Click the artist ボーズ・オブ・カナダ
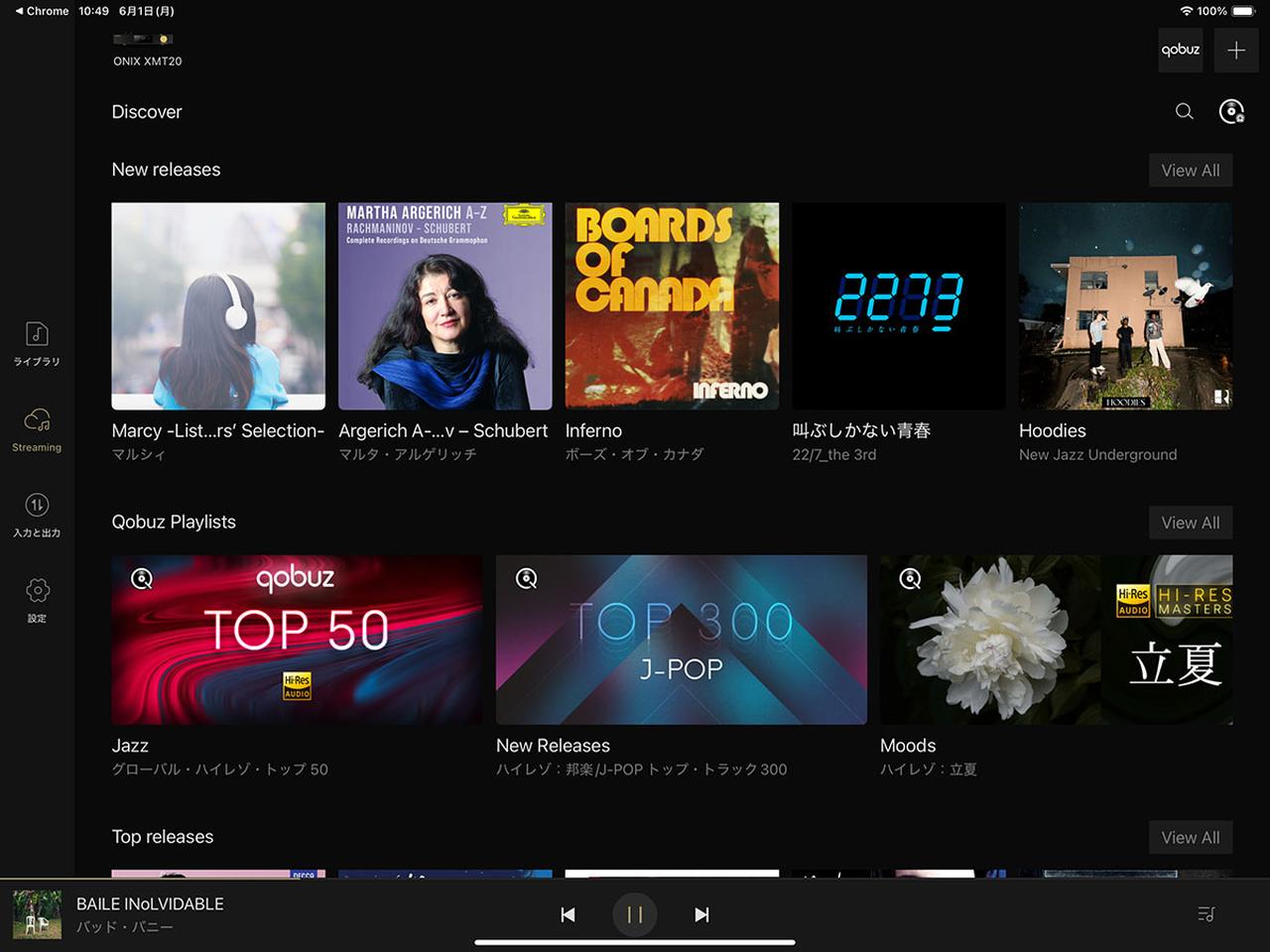Image resolution: width=1270 pixels, height=952 pixels. pos(635,454)
